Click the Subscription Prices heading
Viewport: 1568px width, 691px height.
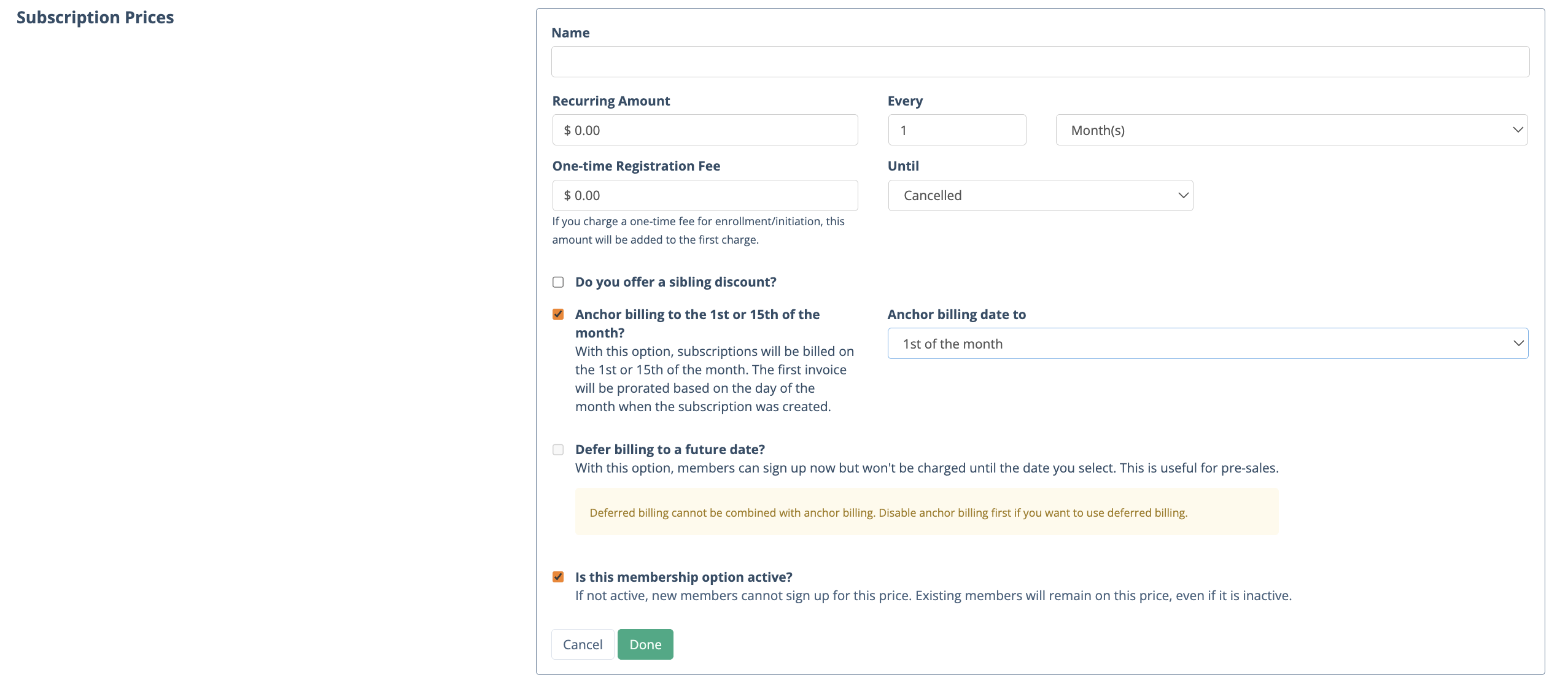(95, 17)
